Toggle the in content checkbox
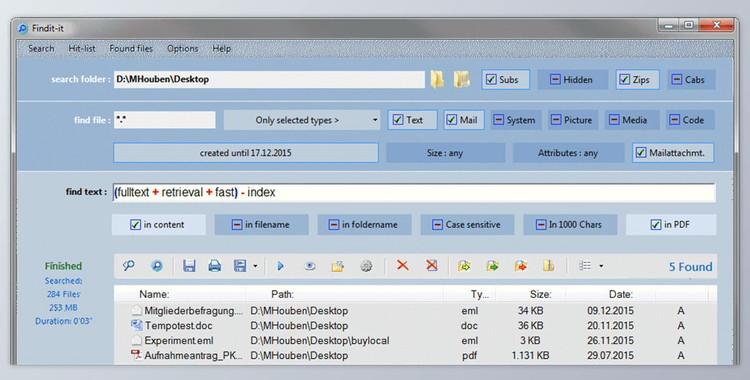Viewport: 750px width, 380px height. click(135, 224)
